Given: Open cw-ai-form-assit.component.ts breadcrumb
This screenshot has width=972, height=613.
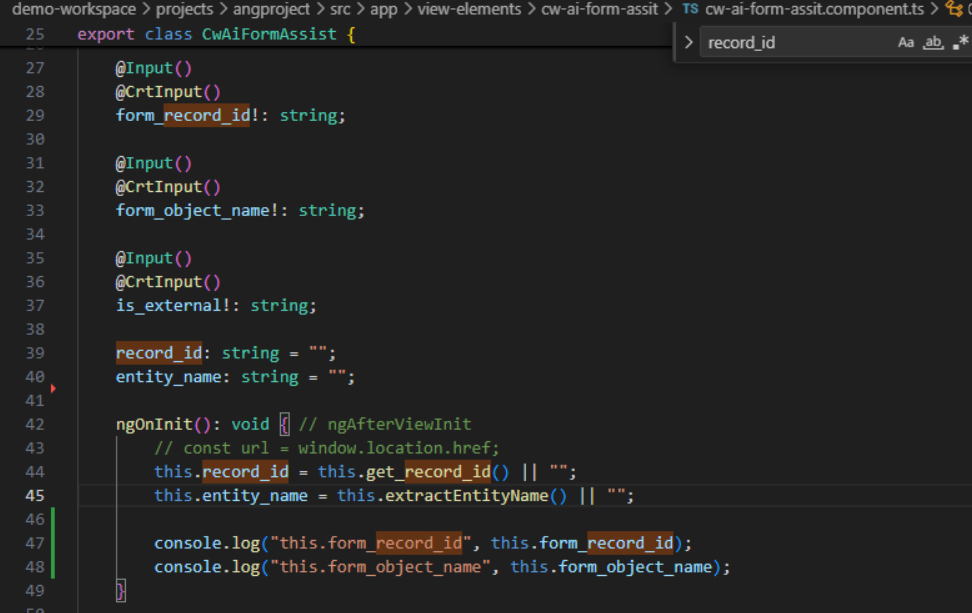Looking at the screenshot, I should pyautogui.click(x=813, y=9).
